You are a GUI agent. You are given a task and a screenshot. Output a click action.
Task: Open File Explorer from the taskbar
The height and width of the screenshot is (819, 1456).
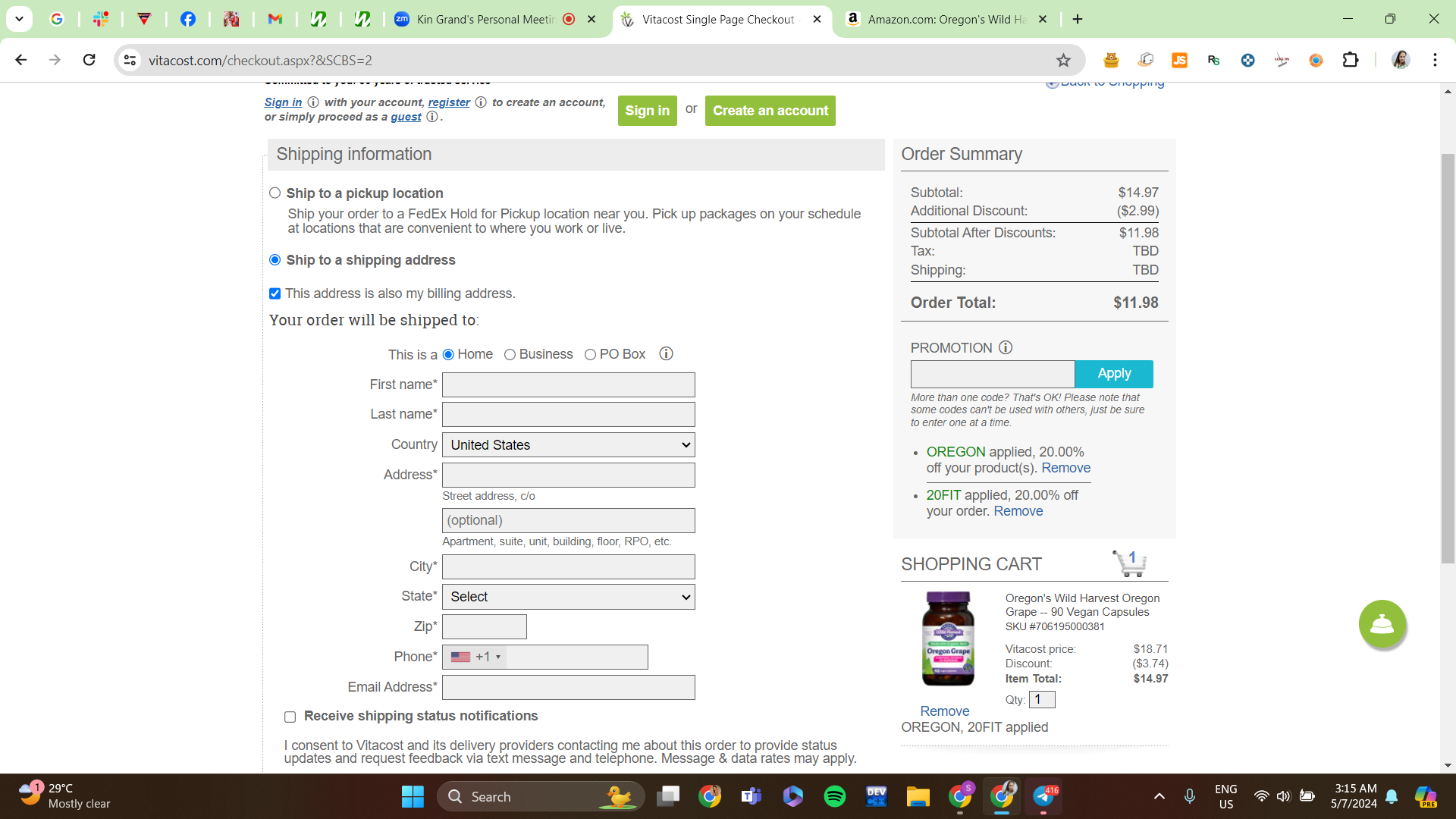coord(918,796)
